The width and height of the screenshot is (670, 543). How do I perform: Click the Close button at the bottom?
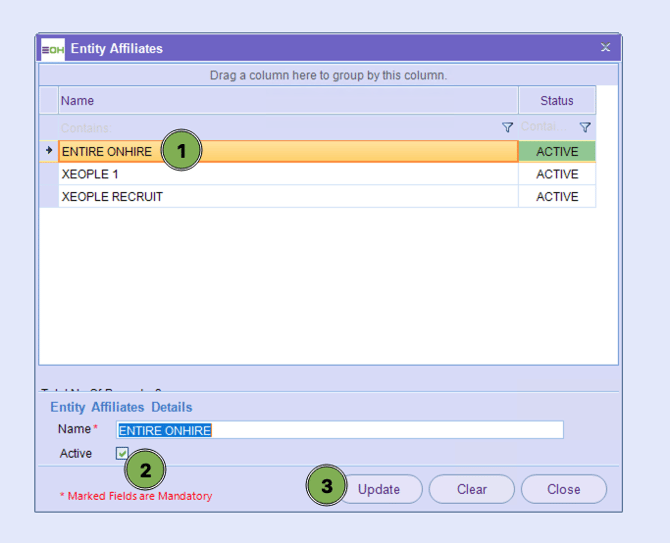563,489
